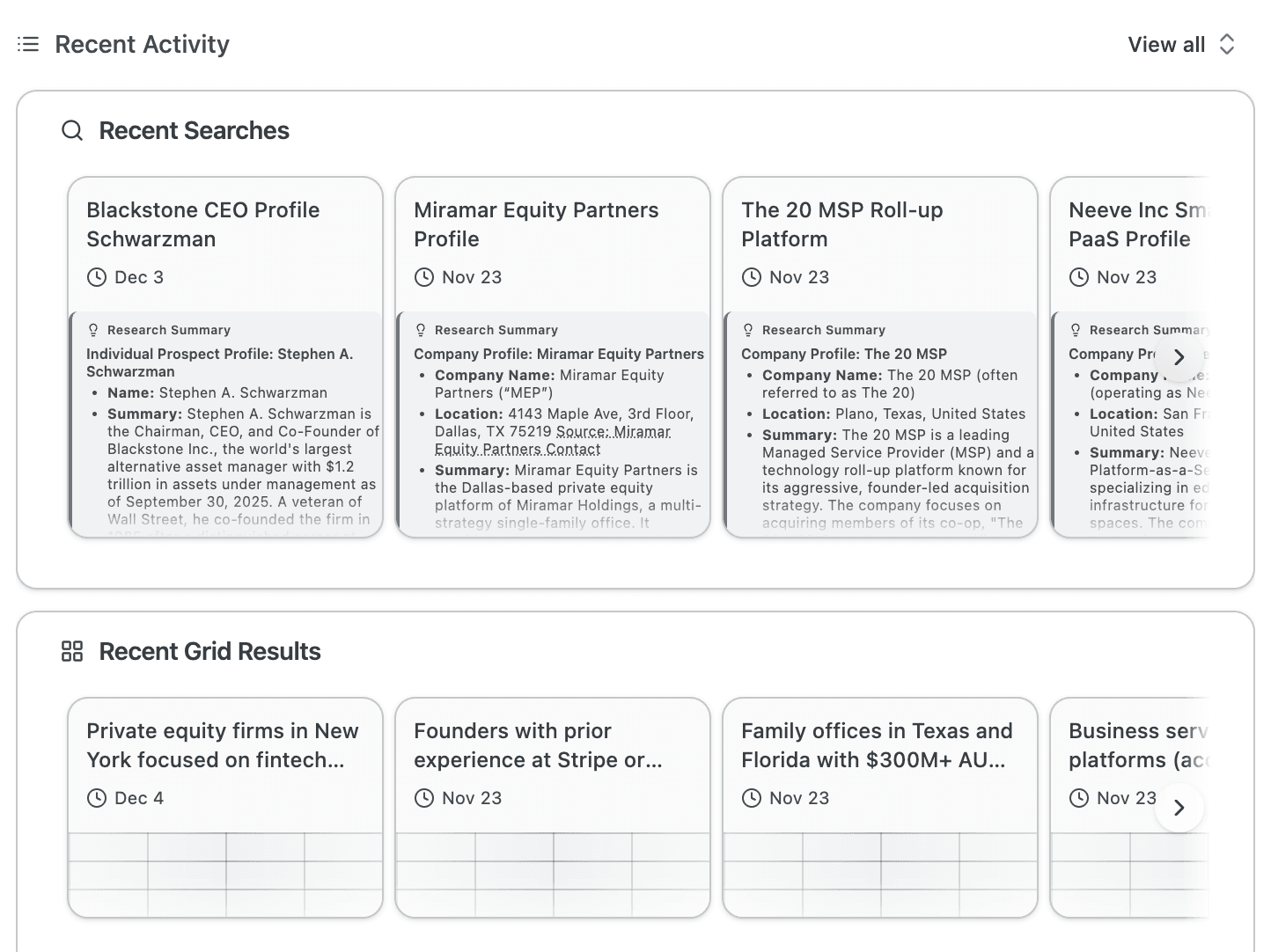This screenshot has height=952, width=1271.
Task: Expand Recent Searches carousel with right arrow
Action: point(1179,357)
